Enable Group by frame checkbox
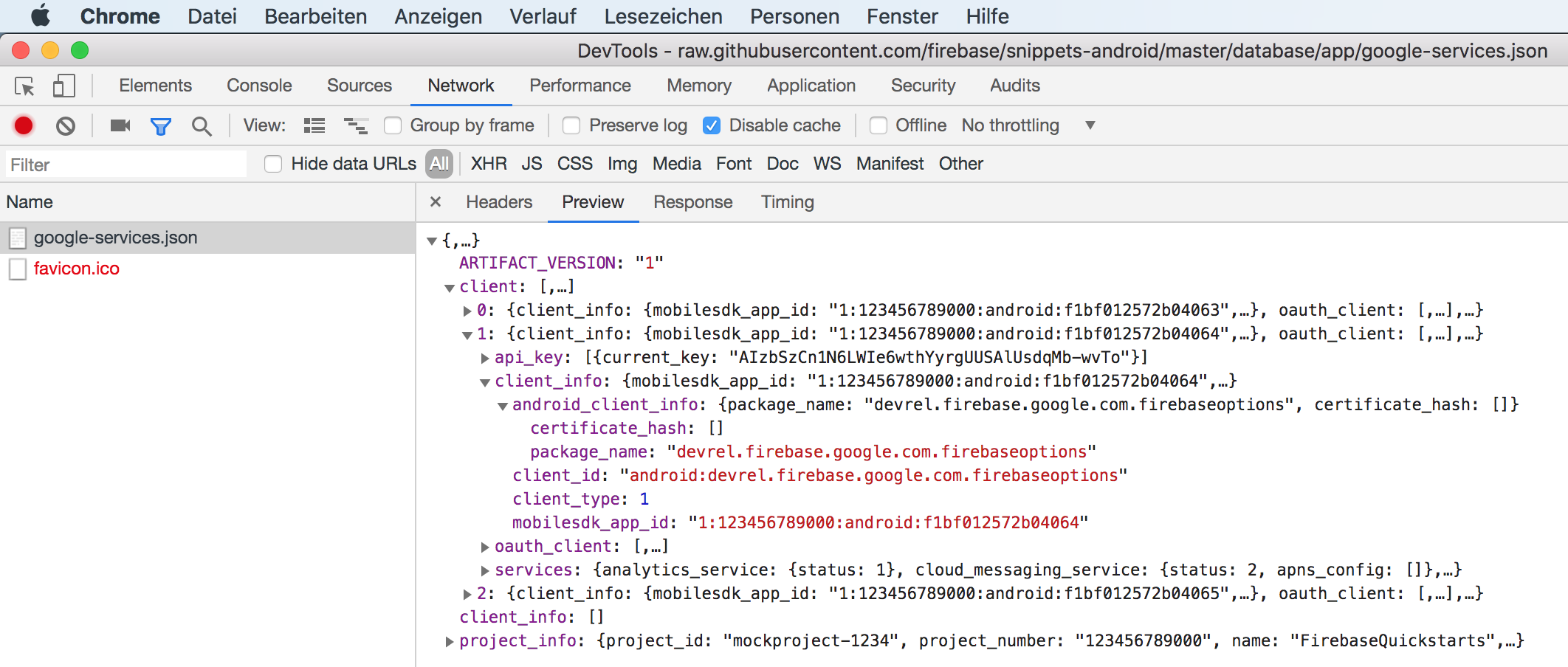Image resolution: width=1568 pixels, height=667 pixels. coord(393,125)
